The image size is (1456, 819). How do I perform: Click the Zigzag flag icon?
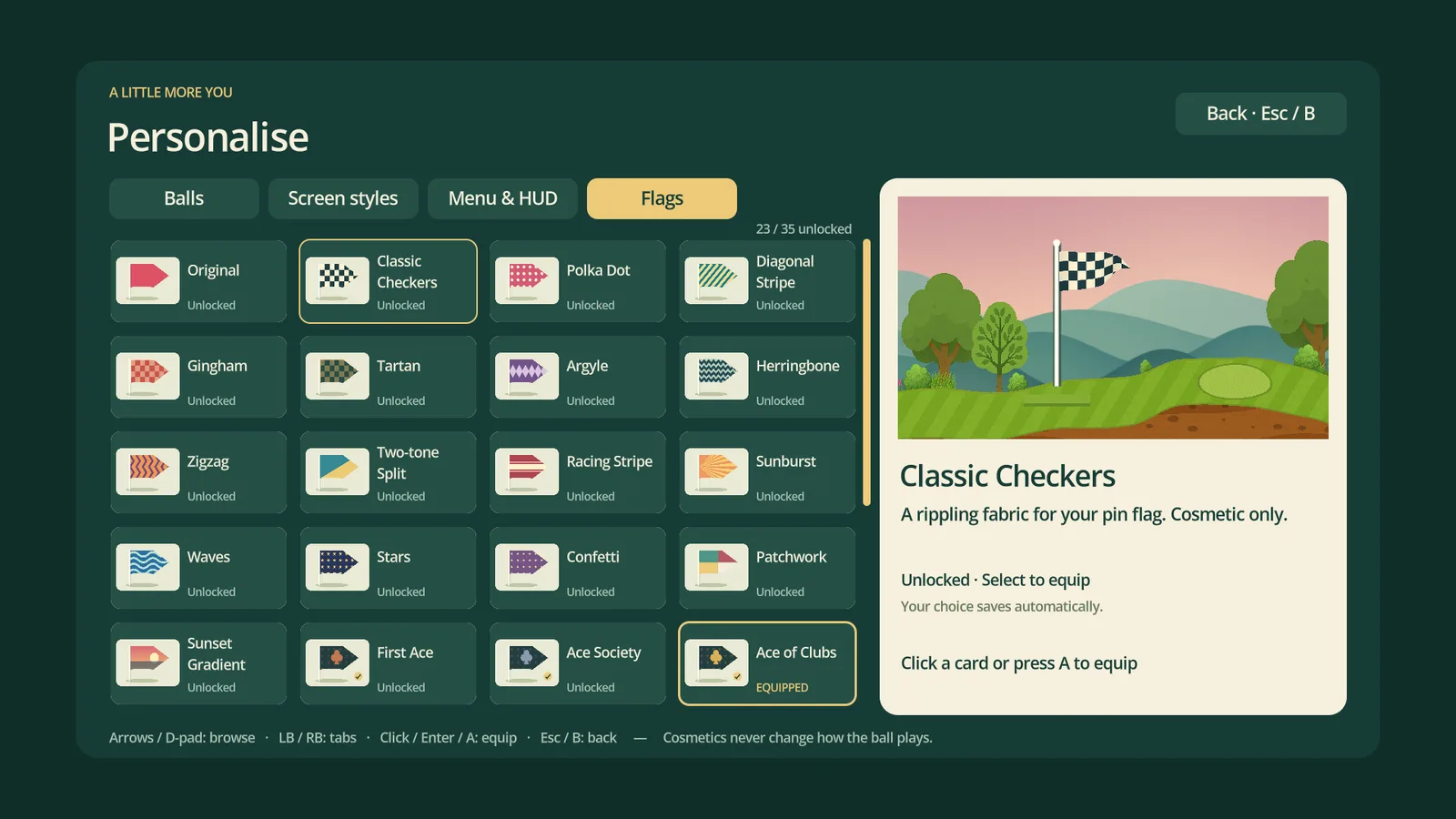pos(147,471)
